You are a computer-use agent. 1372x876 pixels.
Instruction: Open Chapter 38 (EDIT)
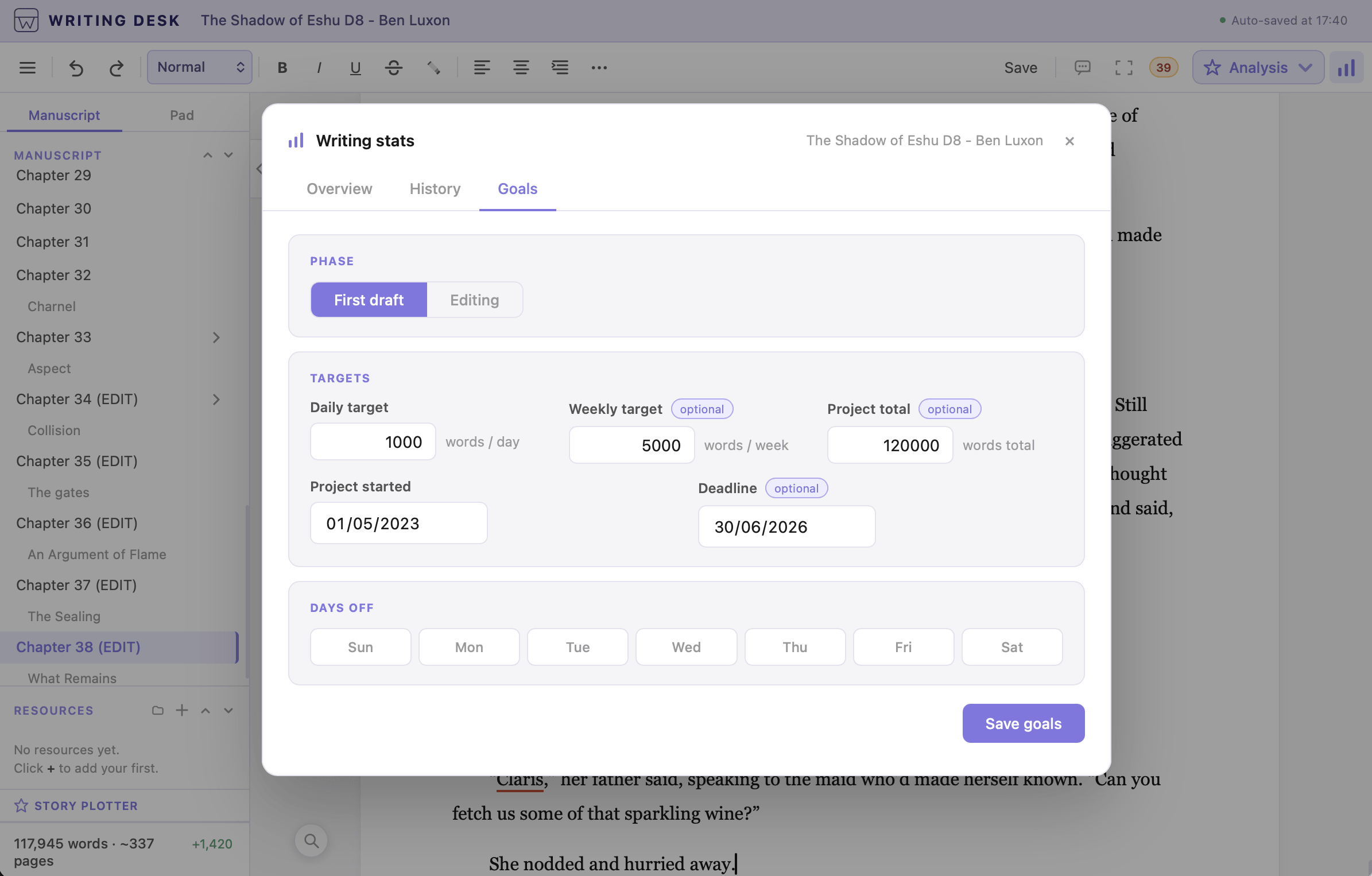coord(119,648)
